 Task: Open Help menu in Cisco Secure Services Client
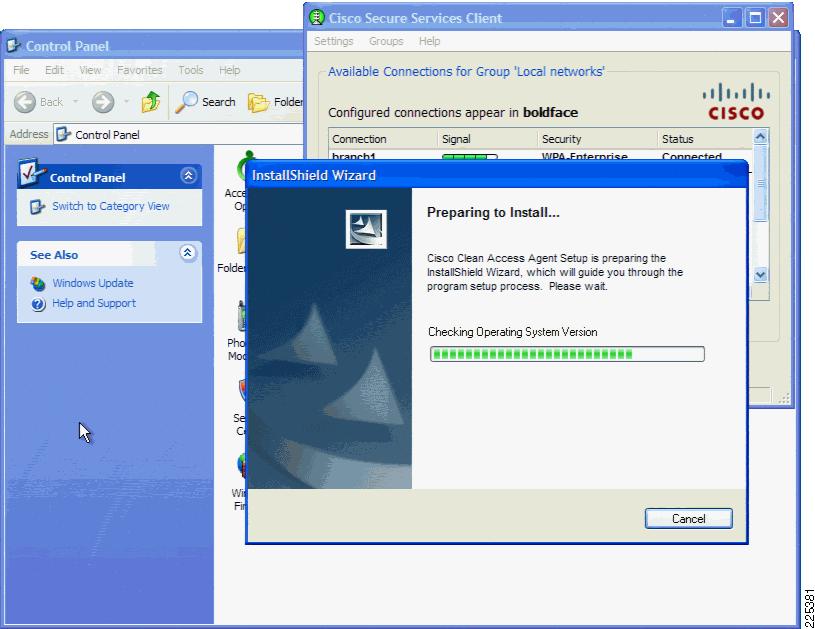click(429, 41)
